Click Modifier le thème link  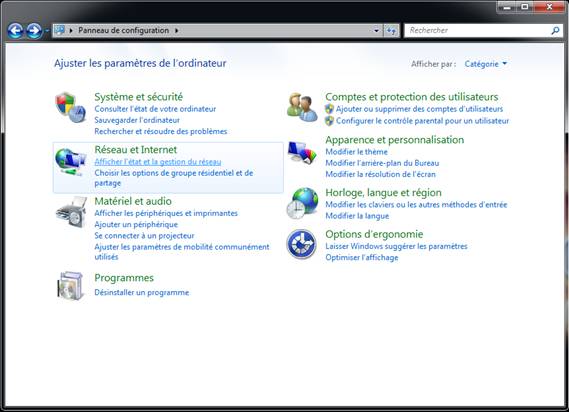(x=356, y=152)
